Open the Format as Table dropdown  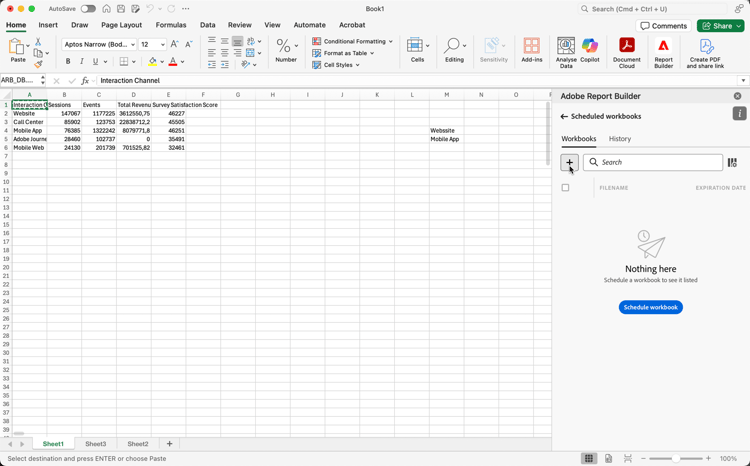pos(343,53)
